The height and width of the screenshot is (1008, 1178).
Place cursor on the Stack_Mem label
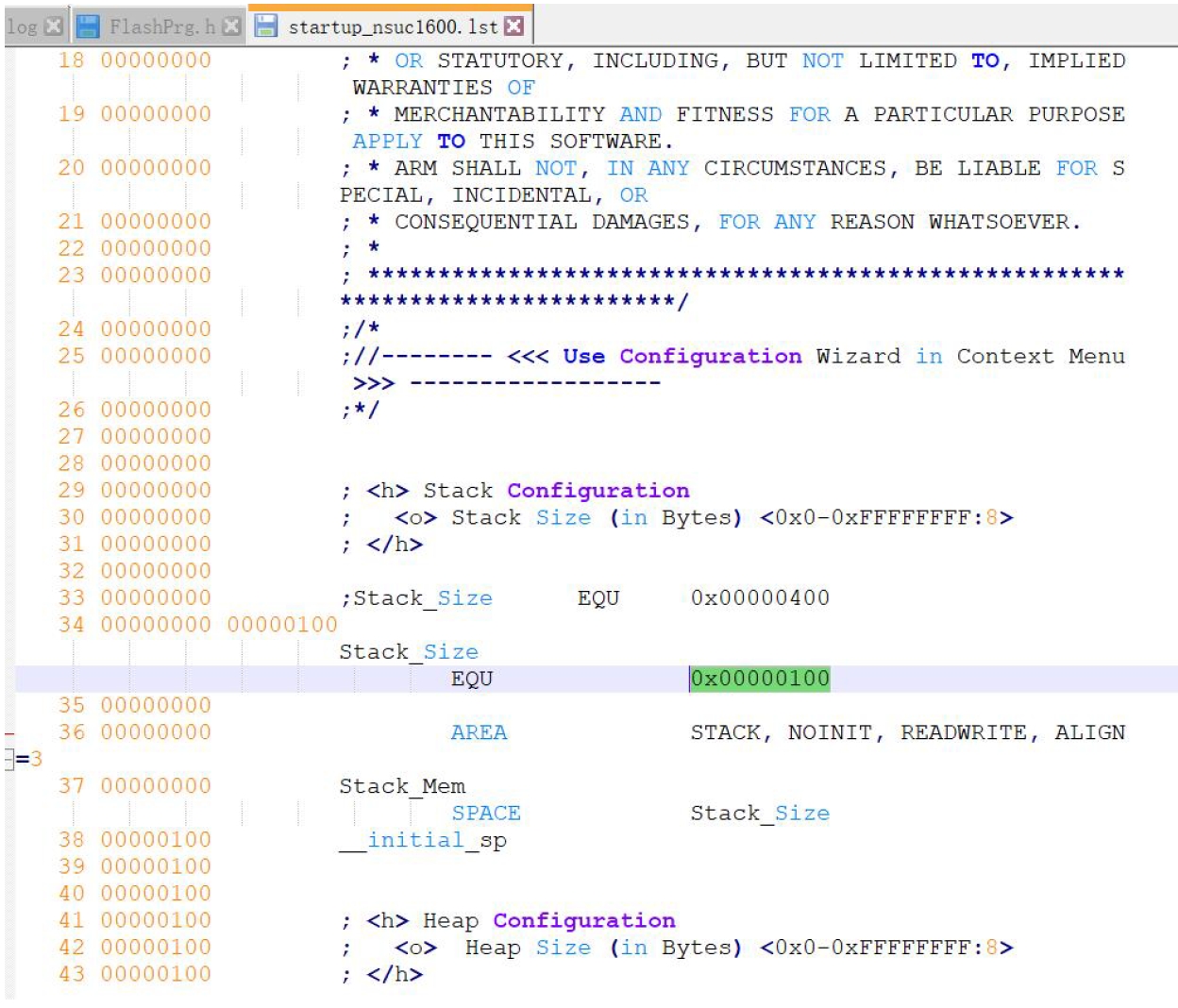402,786
